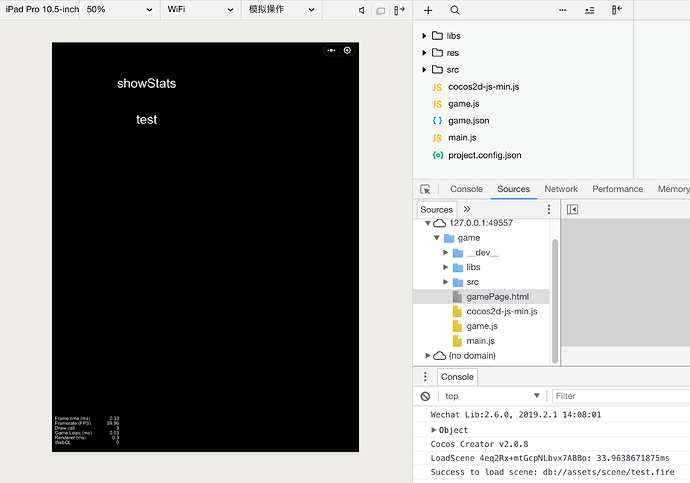Open cocos2d-js-min.js in project file tree
Viewport: 690px width, 483px height.
tap(483, 87)
